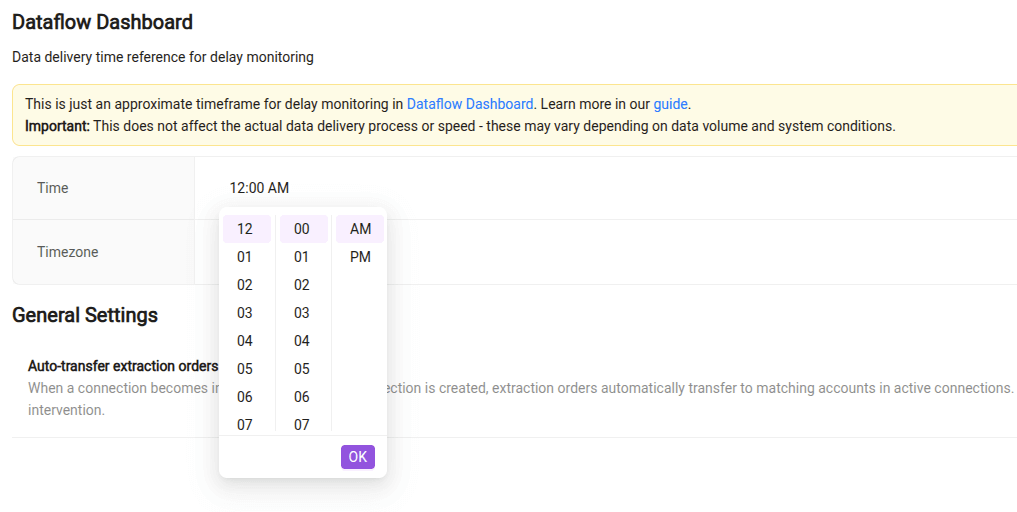
Task: Confirm time with the OK button
Action: point(357,457)
